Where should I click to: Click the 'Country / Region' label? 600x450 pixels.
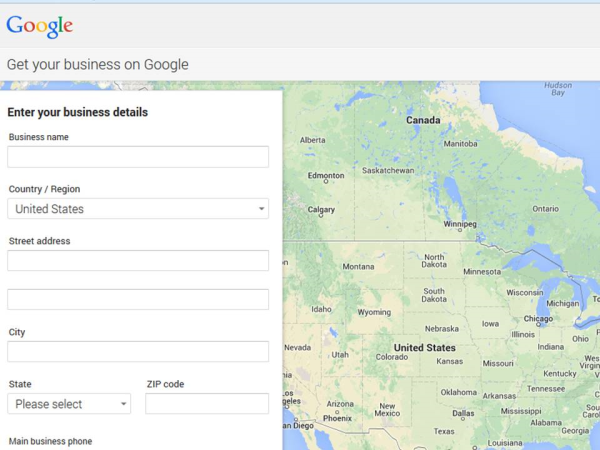tap(44, 189)
